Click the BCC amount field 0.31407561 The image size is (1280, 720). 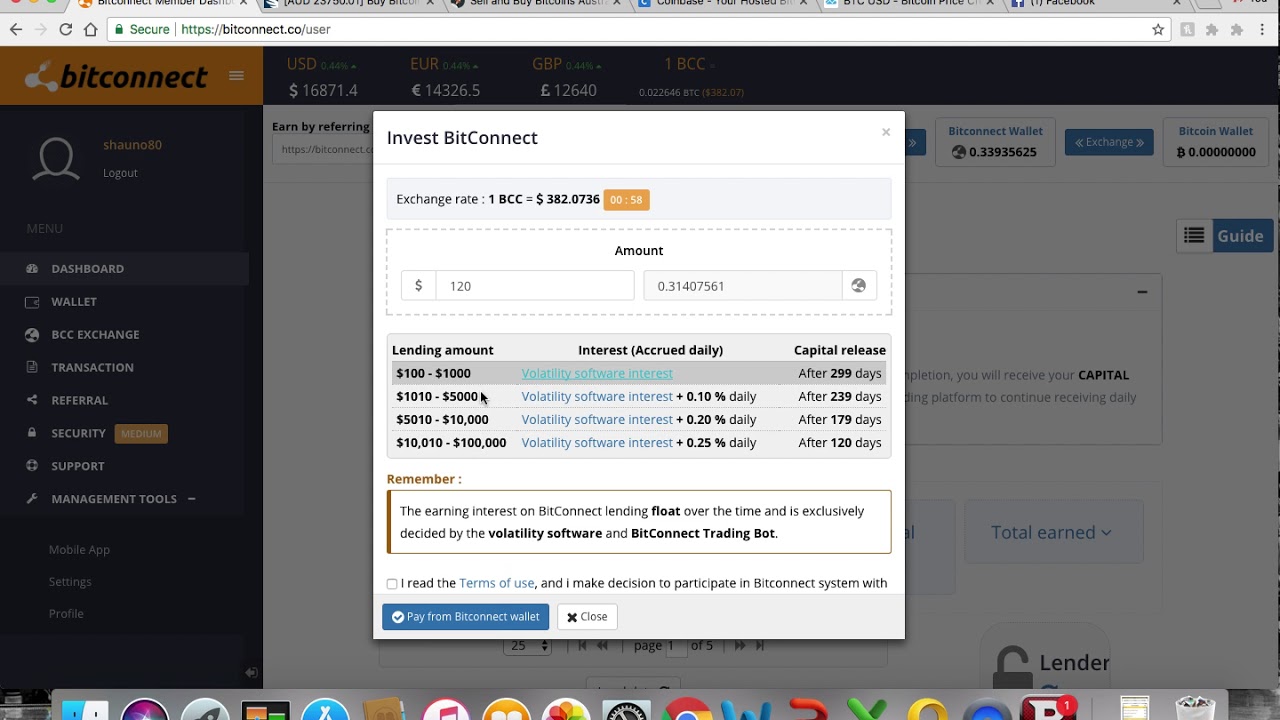click(743, 286)
